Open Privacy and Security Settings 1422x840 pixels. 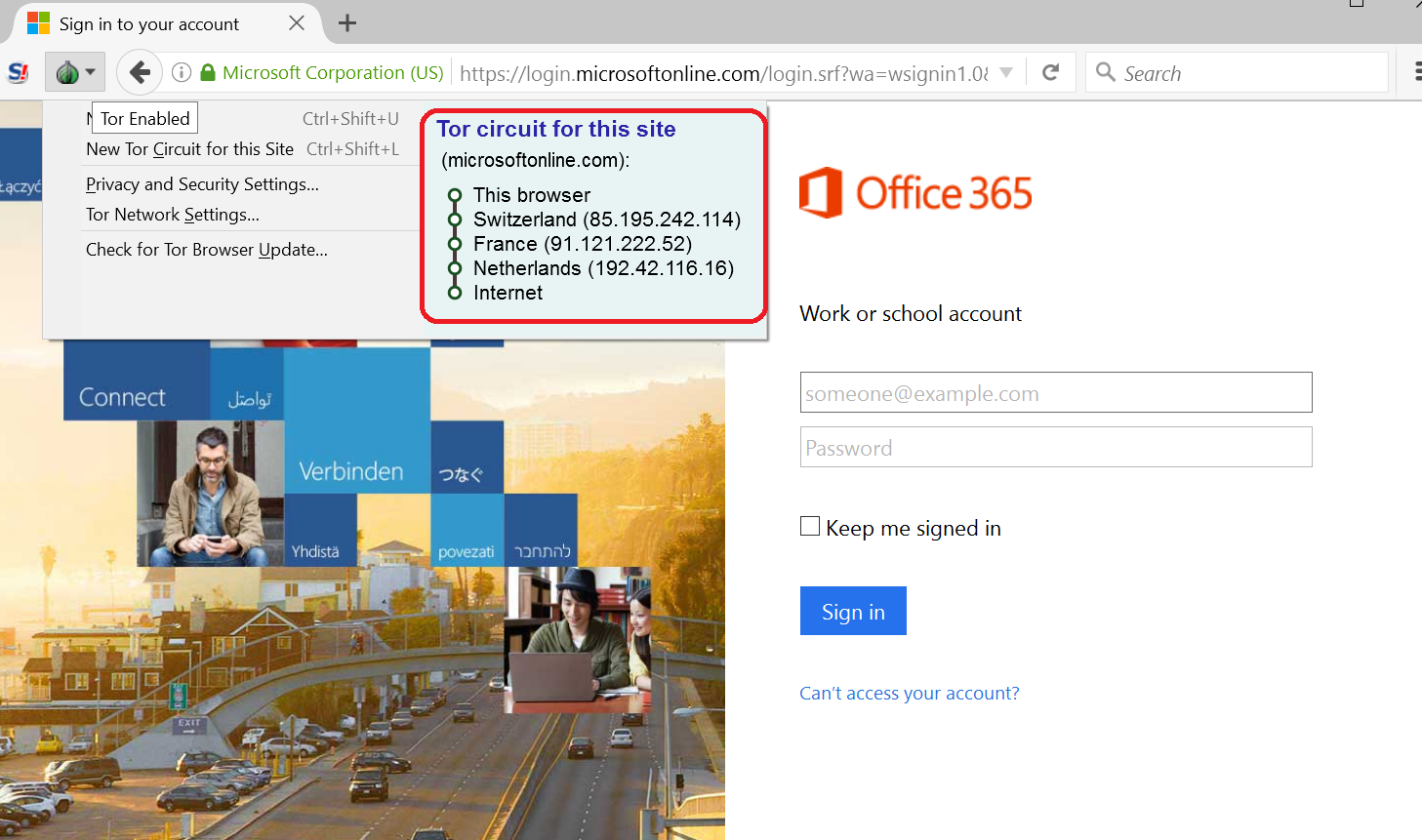click(202, 184)
